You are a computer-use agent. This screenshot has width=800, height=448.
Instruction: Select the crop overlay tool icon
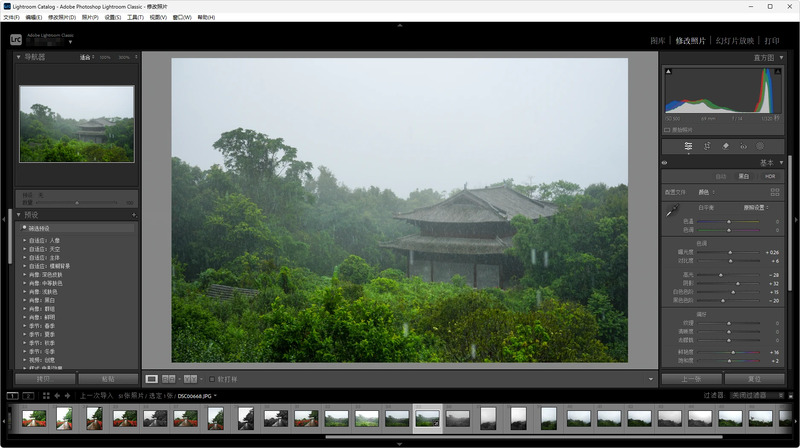tap(707, 146)
